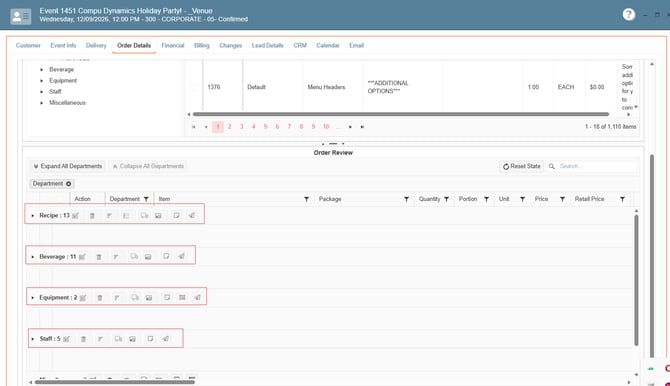This screenshot has width=670, height=386.
Task: Click the trash icon in the Recipe row
Action: coord(92,215)
